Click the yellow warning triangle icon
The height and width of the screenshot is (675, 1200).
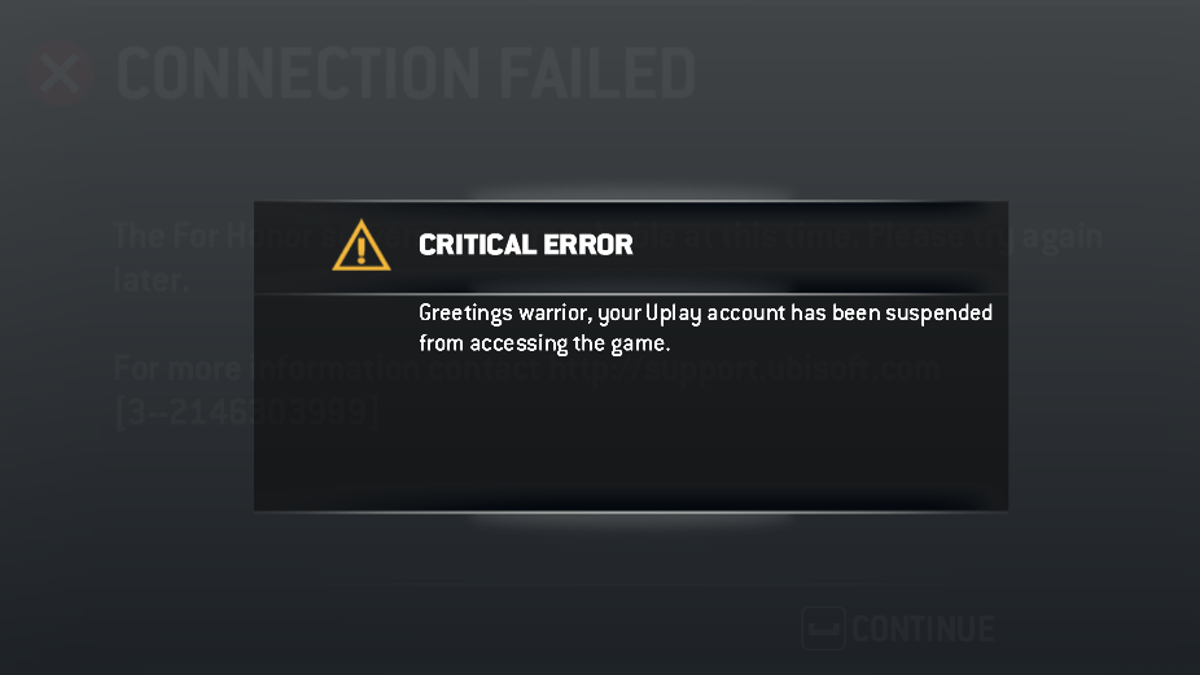pyautogui.click(x=361, y=246)
